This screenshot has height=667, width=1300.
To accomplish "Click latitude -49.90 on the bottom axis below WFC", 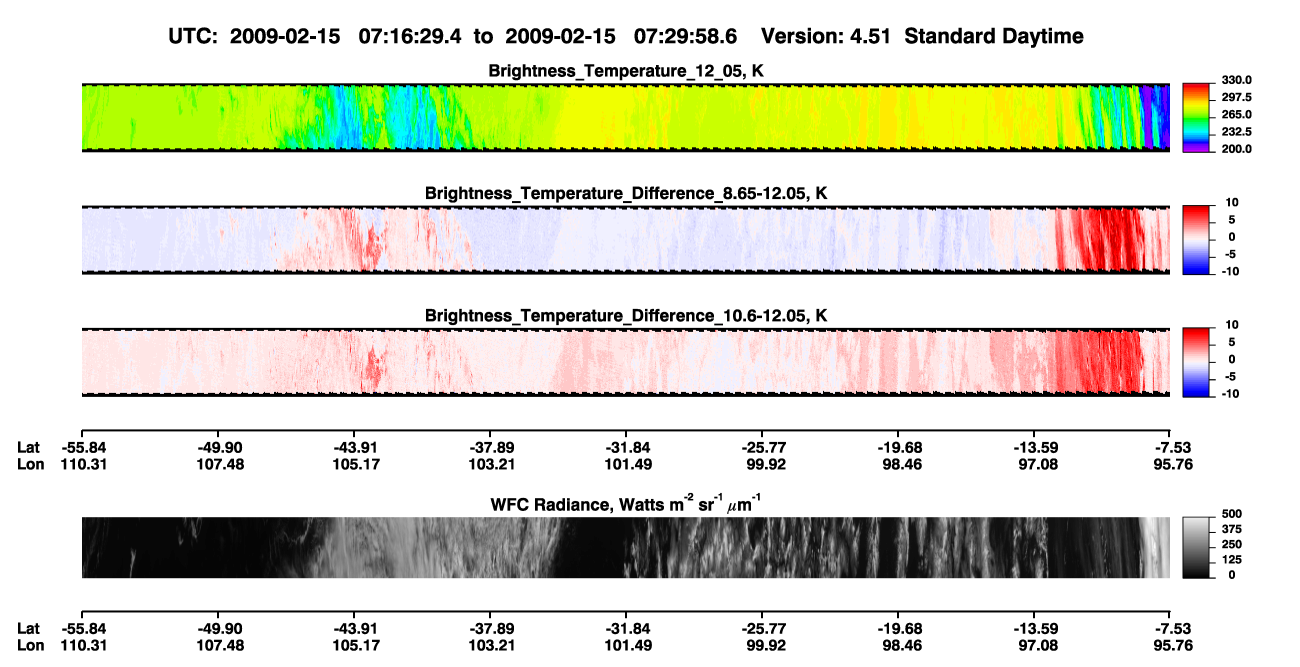I will point(217,628).
